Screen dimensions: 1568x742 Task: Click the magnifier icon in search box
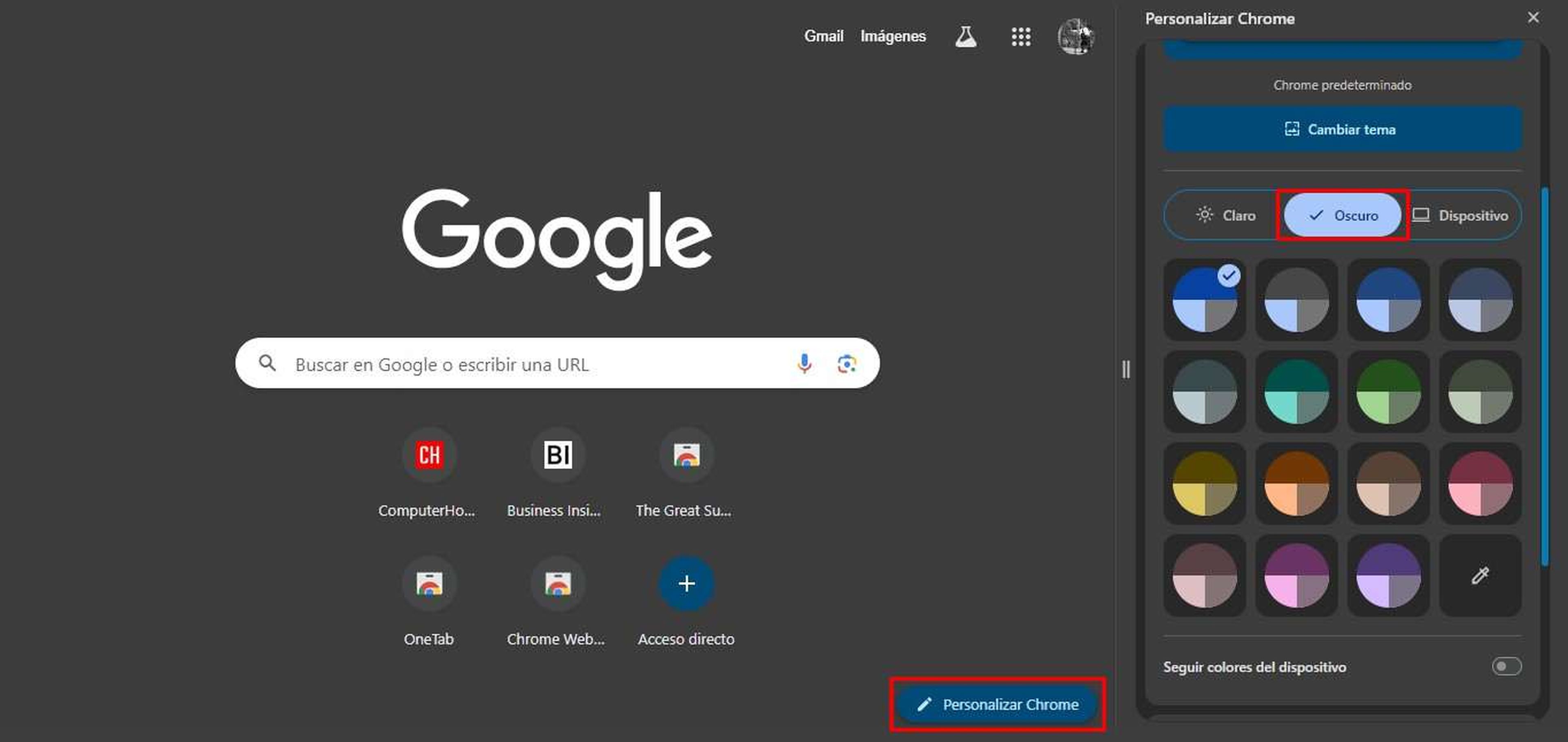pos(267,363)
